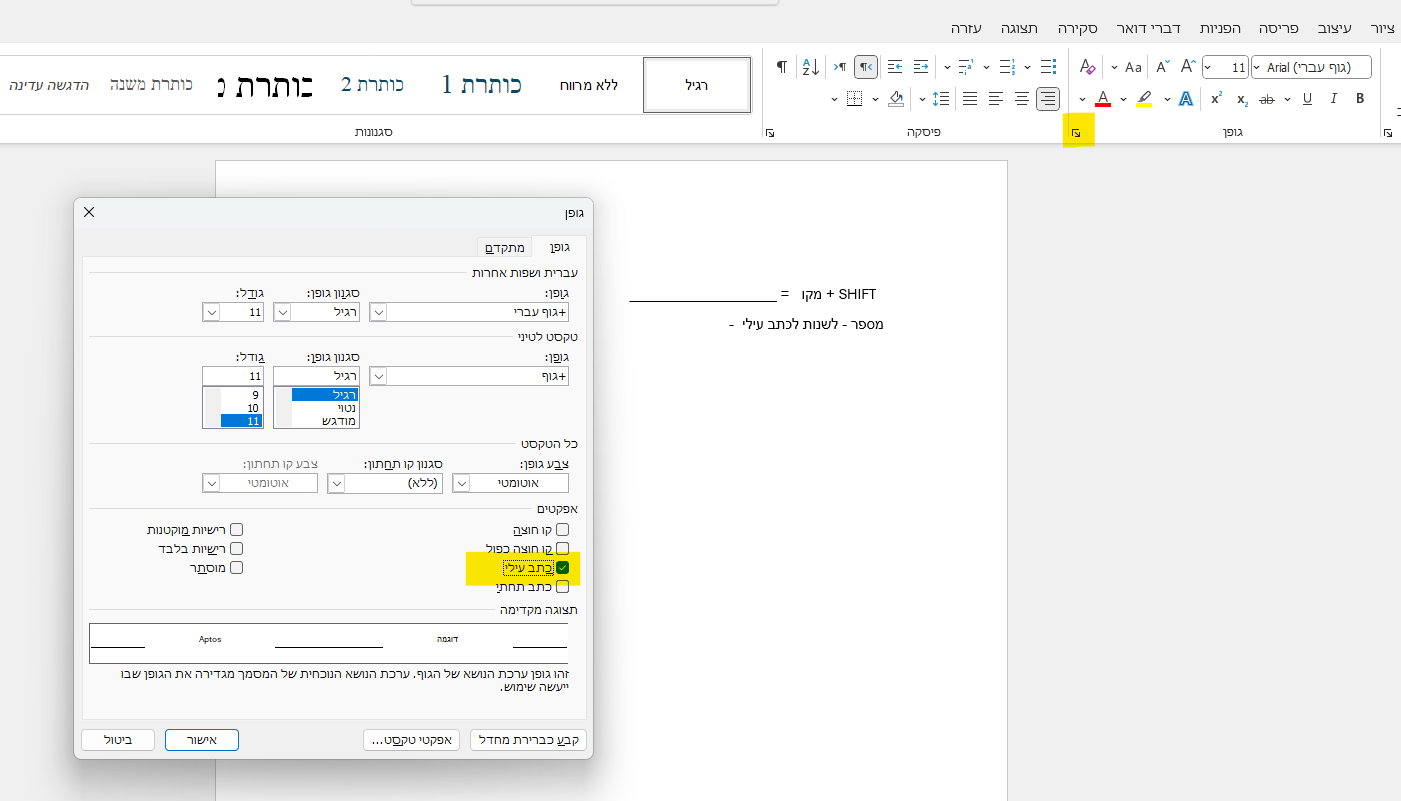Open Font dialog launcher in ribbon
1401x801 pixels.
(1077, 132)
